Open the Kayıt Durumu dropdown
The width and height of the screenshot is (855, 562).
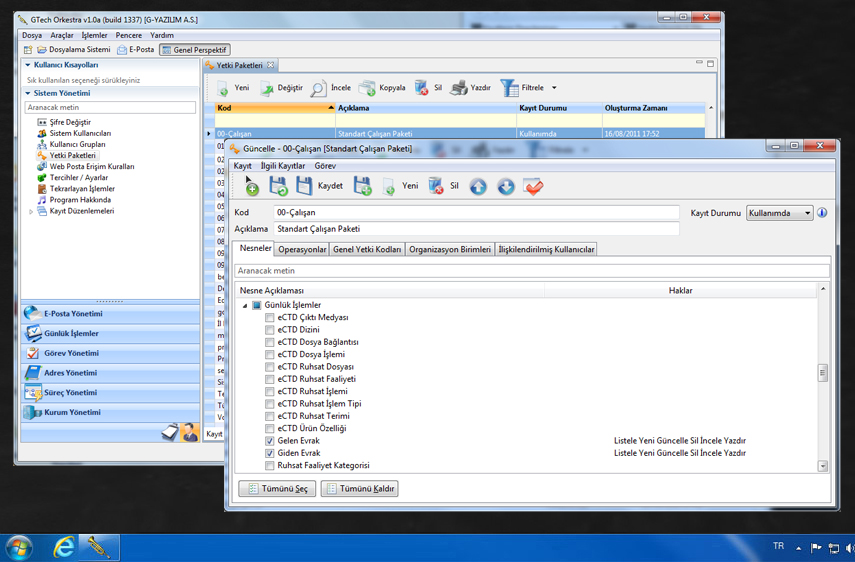(807, 213)
